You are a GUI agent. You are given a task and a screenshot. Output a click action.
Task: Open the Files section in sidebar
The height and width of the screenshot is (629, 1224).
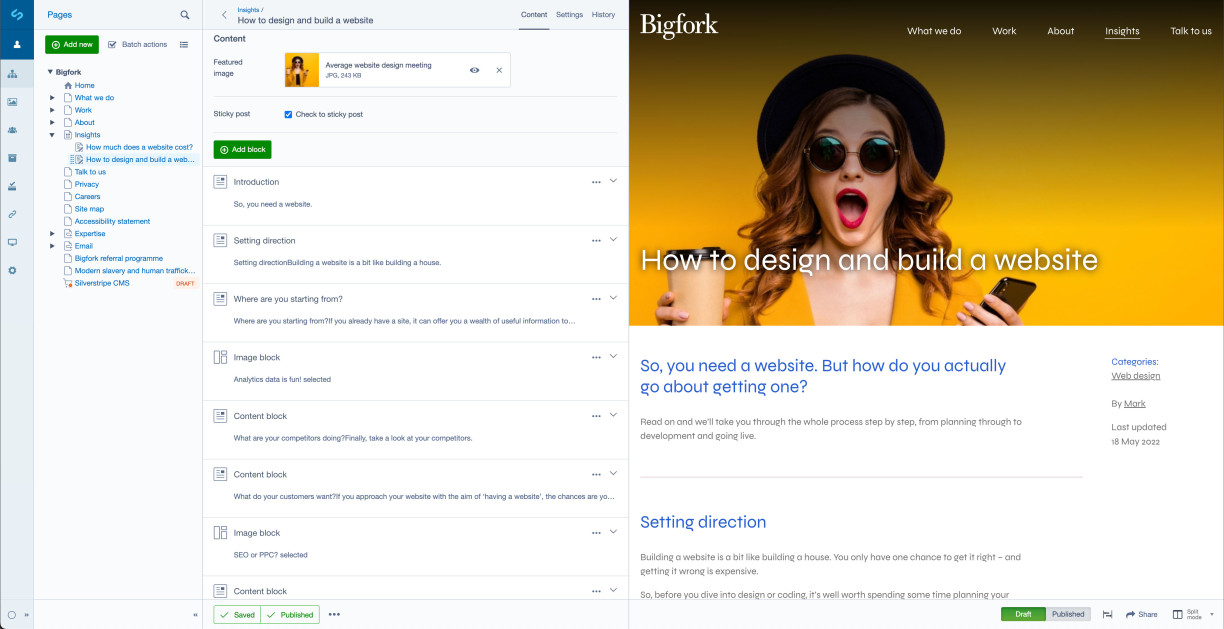tap(13, 101)
